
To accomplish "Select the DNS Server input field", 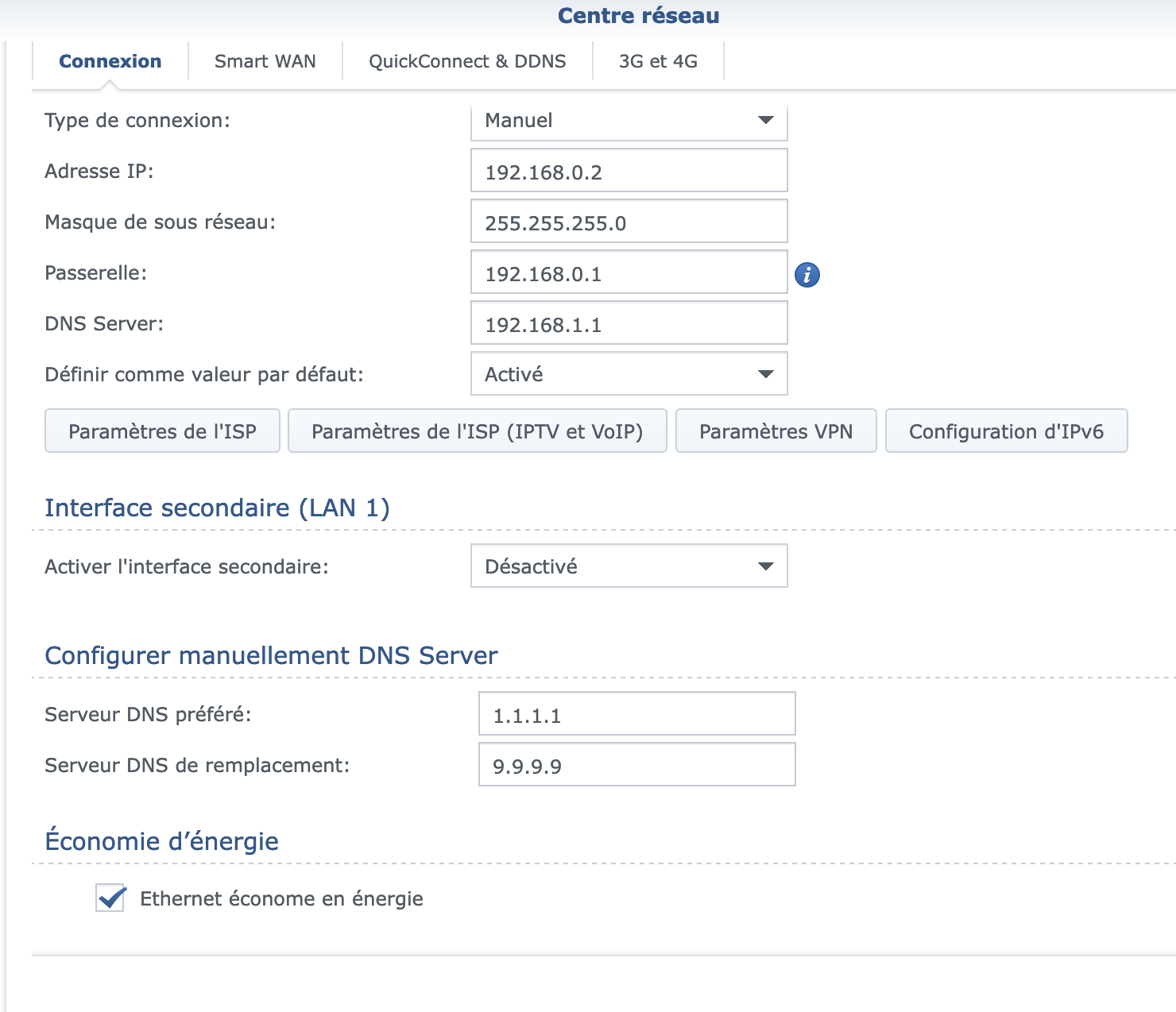I will (x=629, y=323).
